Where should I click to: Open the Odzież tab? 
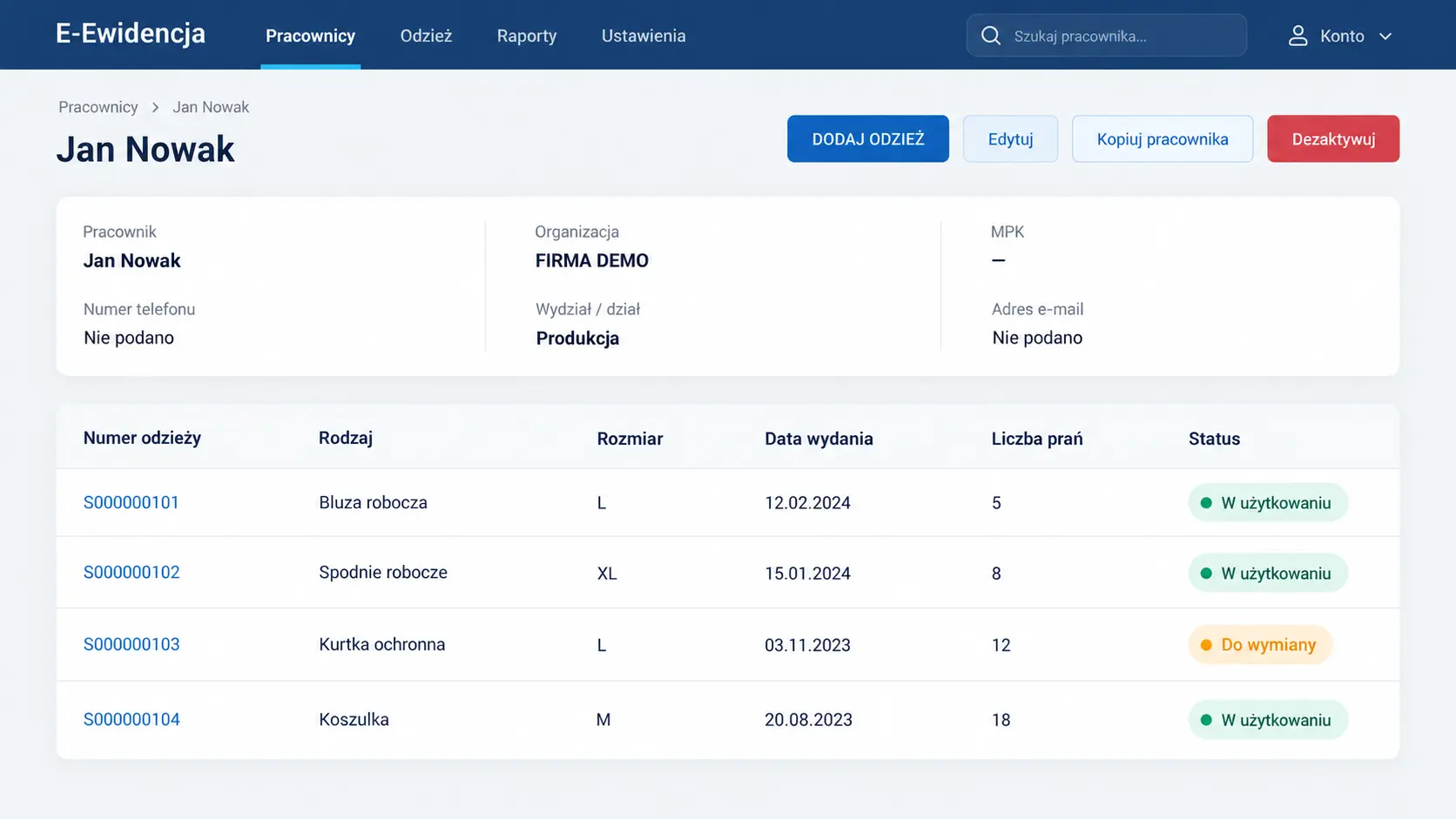coord(426,36)
